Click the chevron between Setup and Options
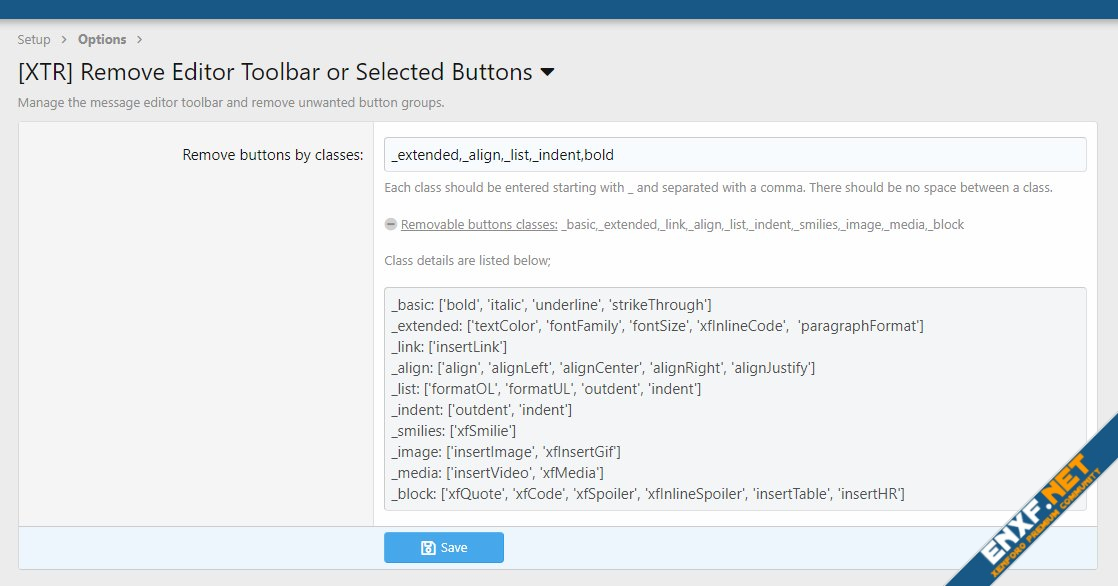The width and height of the screenshot is (1118, 586). (64, 40)
